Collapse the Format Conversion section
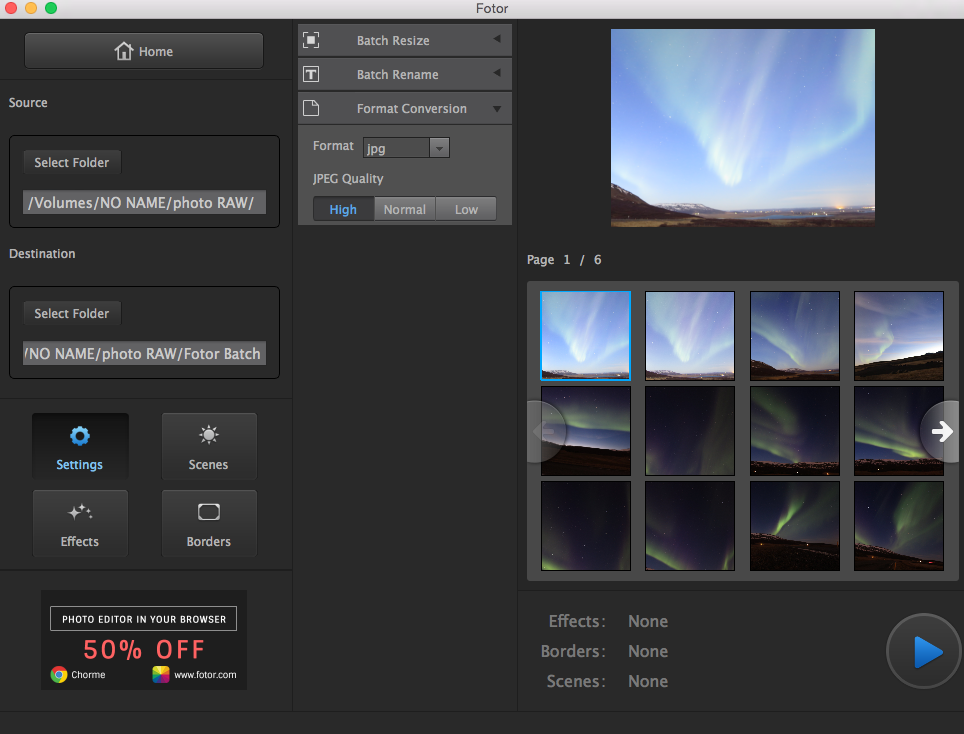 [x=496, y=108]
